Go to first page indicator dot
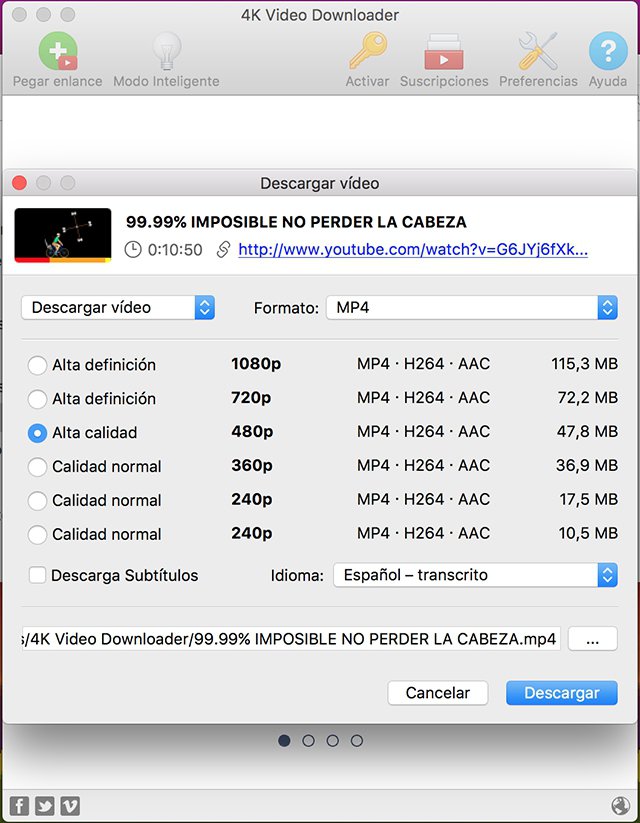Image resolution: width=640 pixels, height=823 pixels. tap(284, 741)
